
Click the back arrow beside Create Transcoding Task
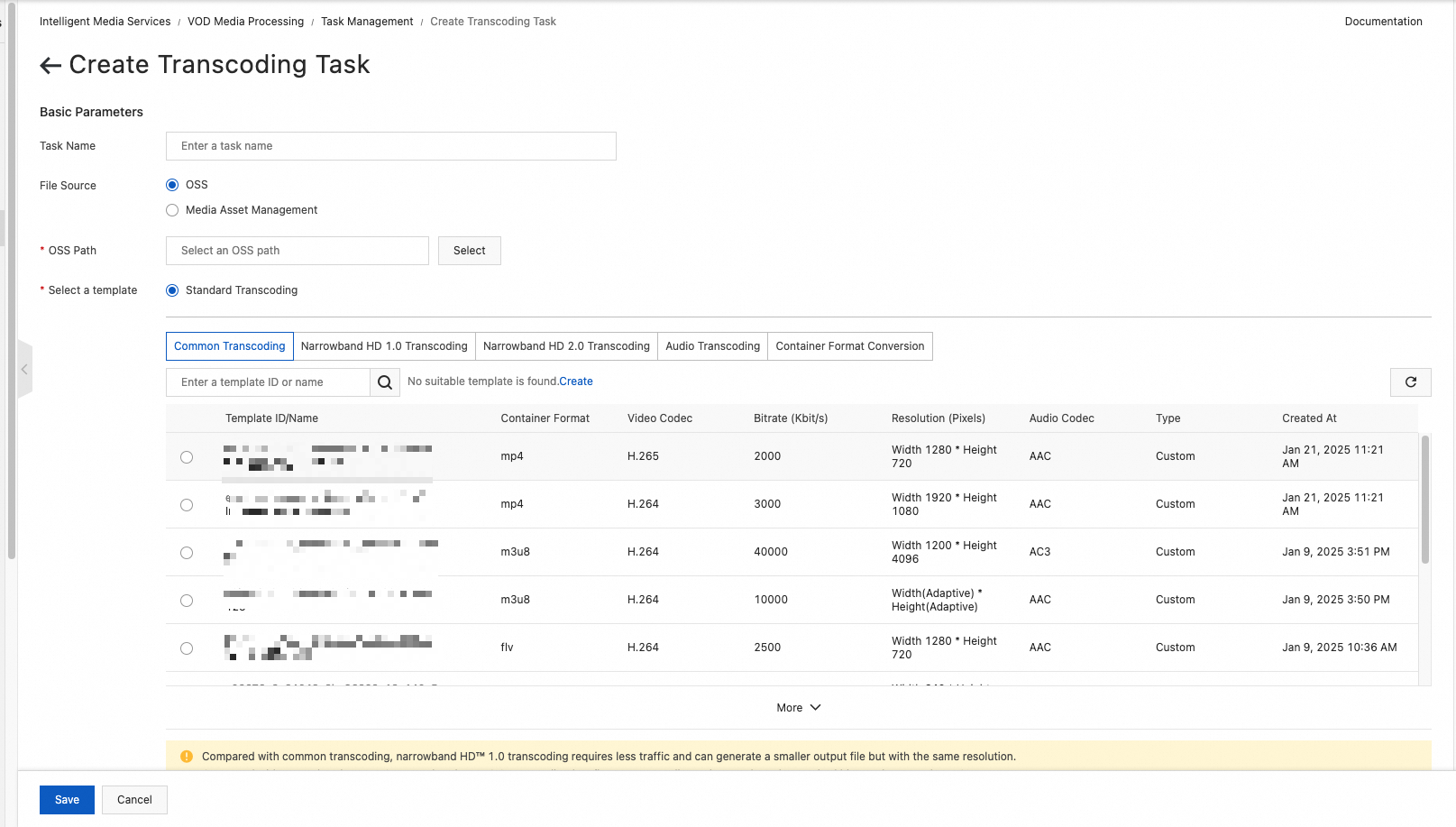(x=50, y=64)
